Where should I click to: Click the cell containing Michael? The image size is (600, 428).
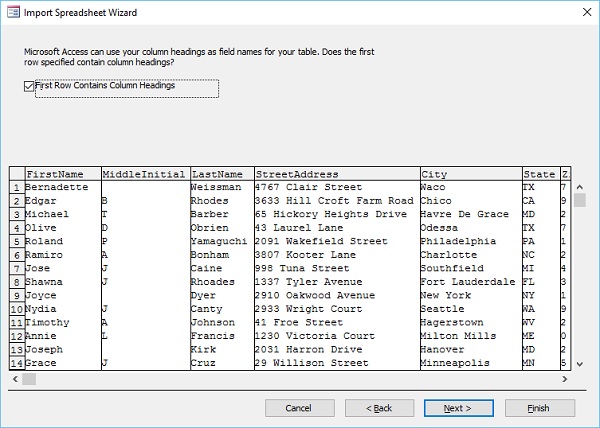click(x=63, y=214)
